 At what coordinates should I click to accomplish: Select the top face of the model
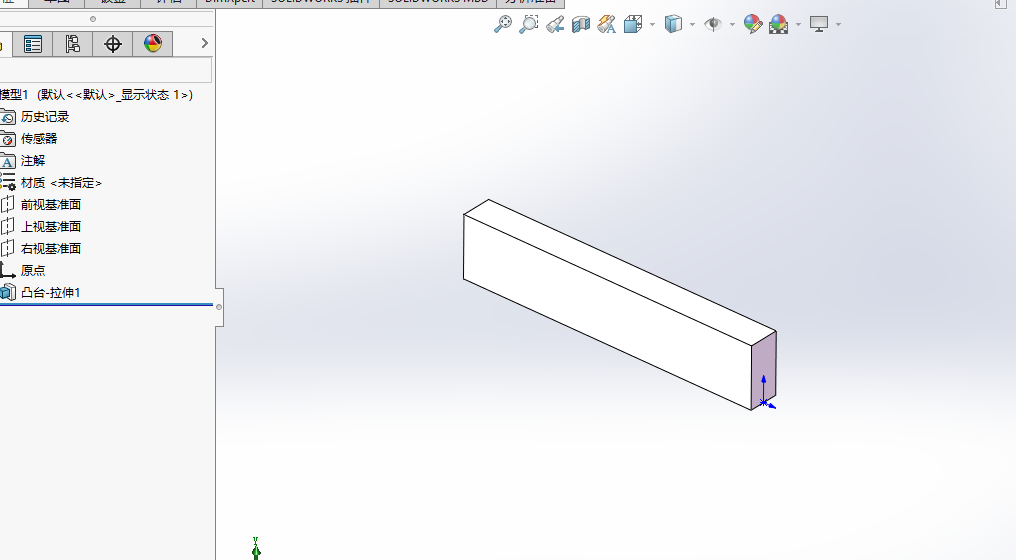coord(619,272)
